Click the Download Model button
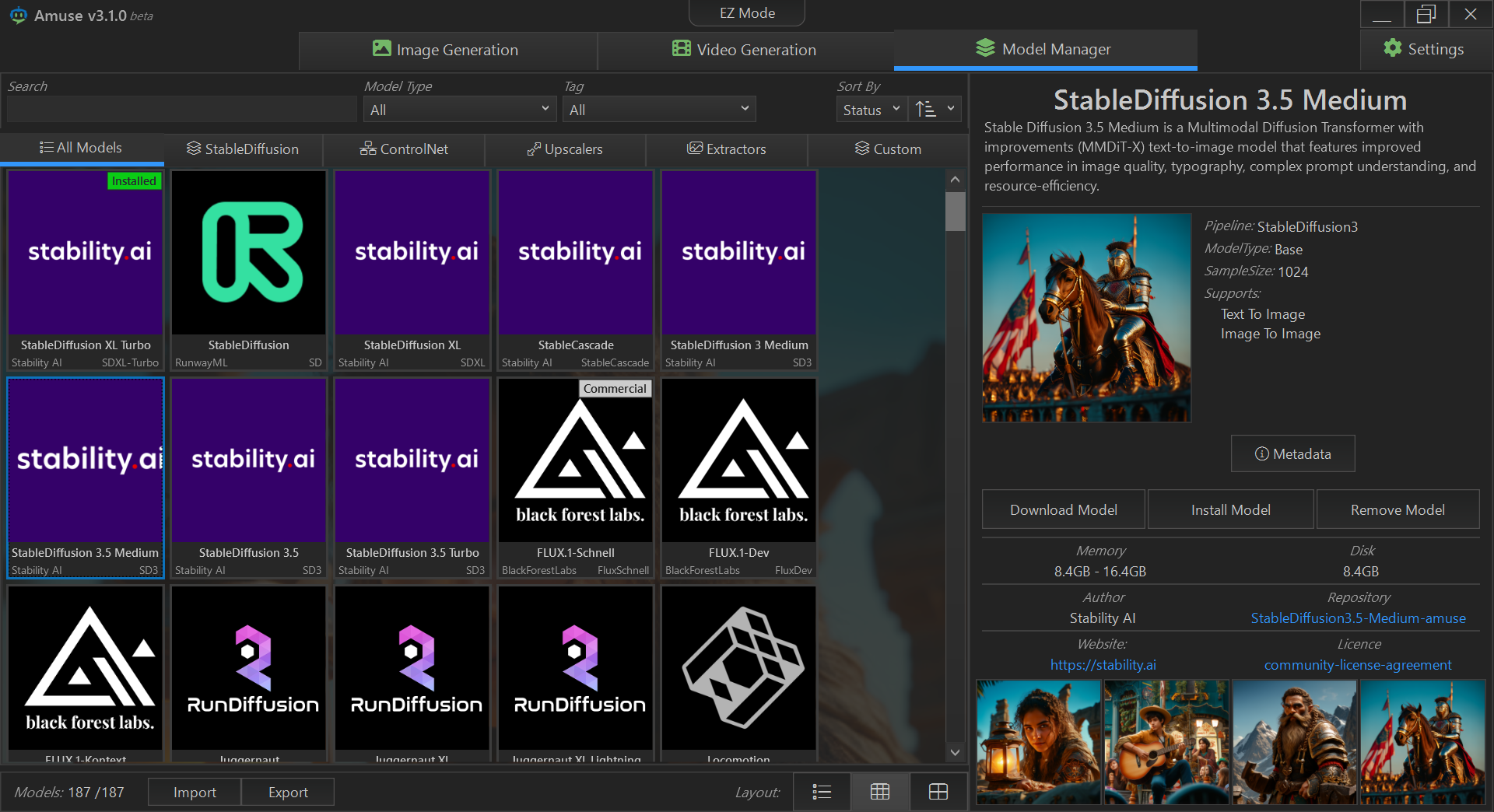 (x=1064, y=509)
